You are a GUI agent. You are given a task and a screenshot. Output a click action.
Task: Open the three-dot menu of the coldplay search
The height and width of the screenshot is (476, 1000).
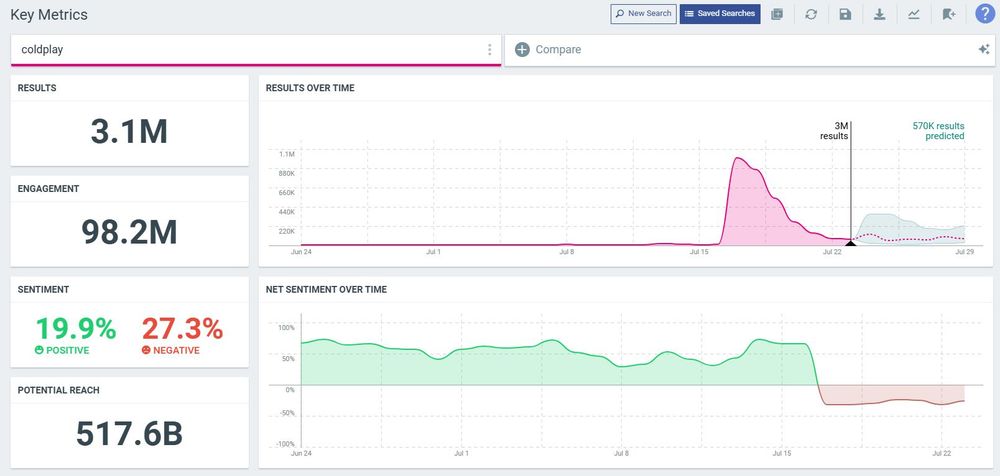pyautogui.click(x=489, y=50)
